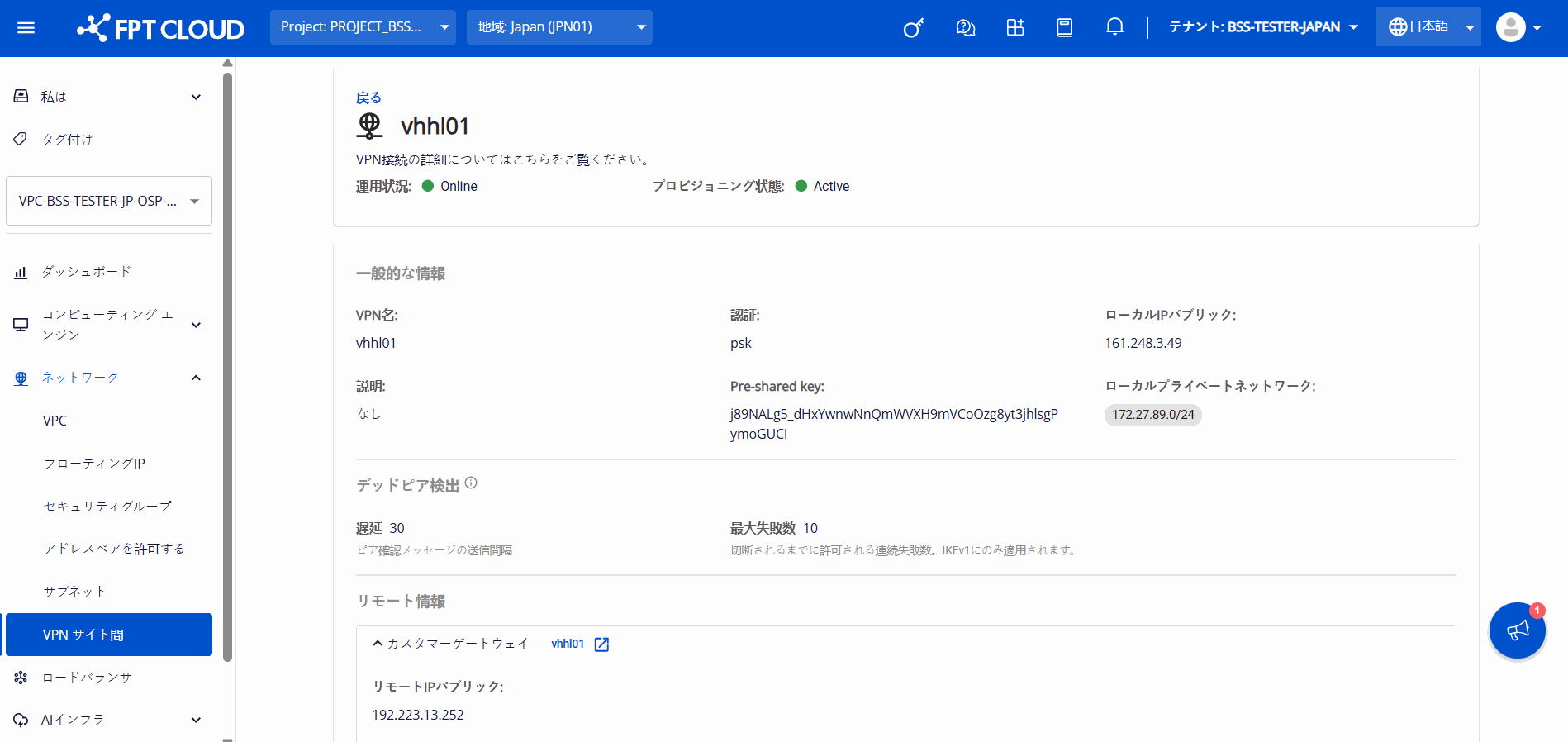Open the notifications bell
1568x742 pixels.
click(x=1114, y=27)
